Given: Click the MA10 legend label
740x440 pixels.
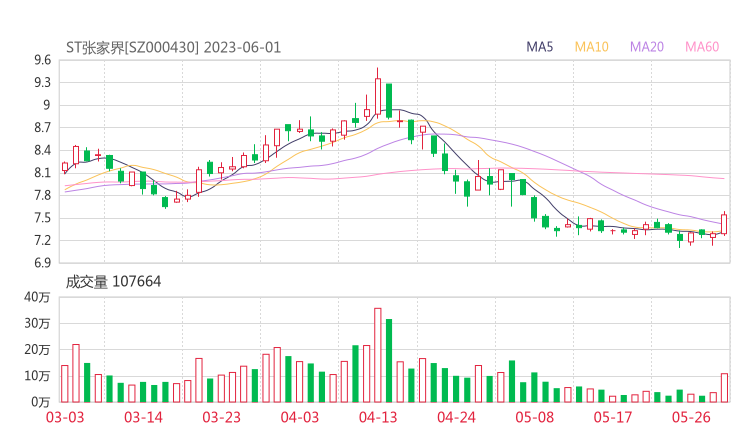Looking at the screenshot, I should click(x=591, y=47).
